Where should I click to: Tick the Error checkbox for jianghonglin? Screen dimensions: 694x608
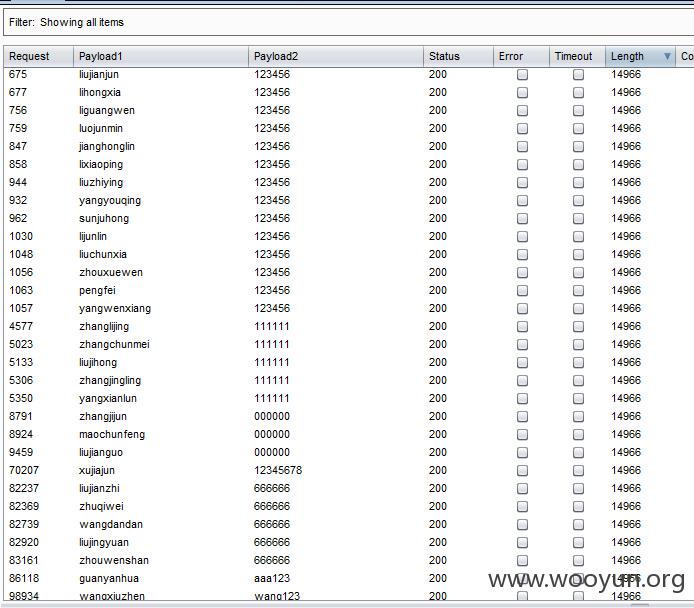point(522,146)
